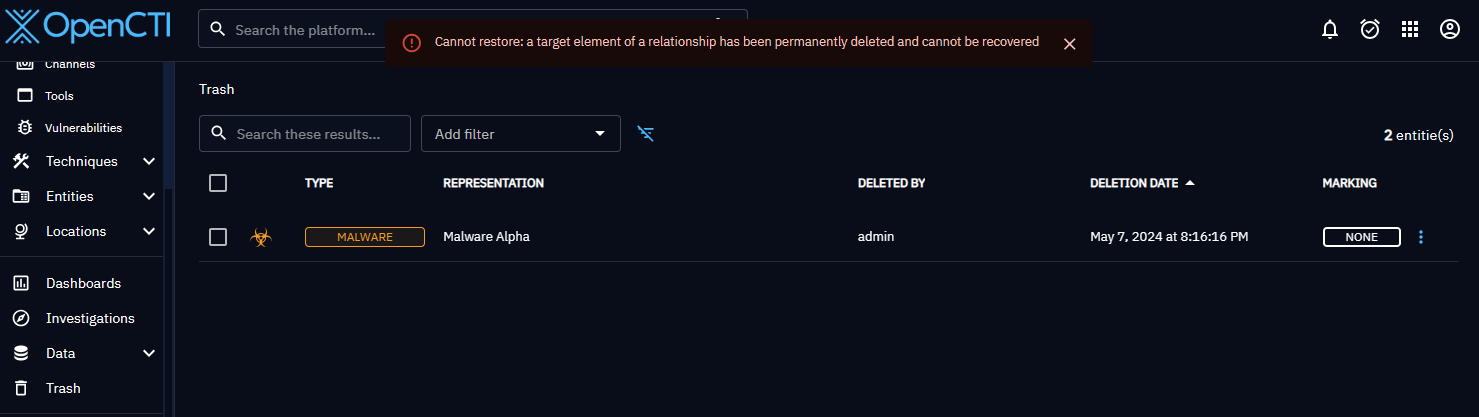Click the Malware Alpha biohazard icon

click(x=261, y=237)
